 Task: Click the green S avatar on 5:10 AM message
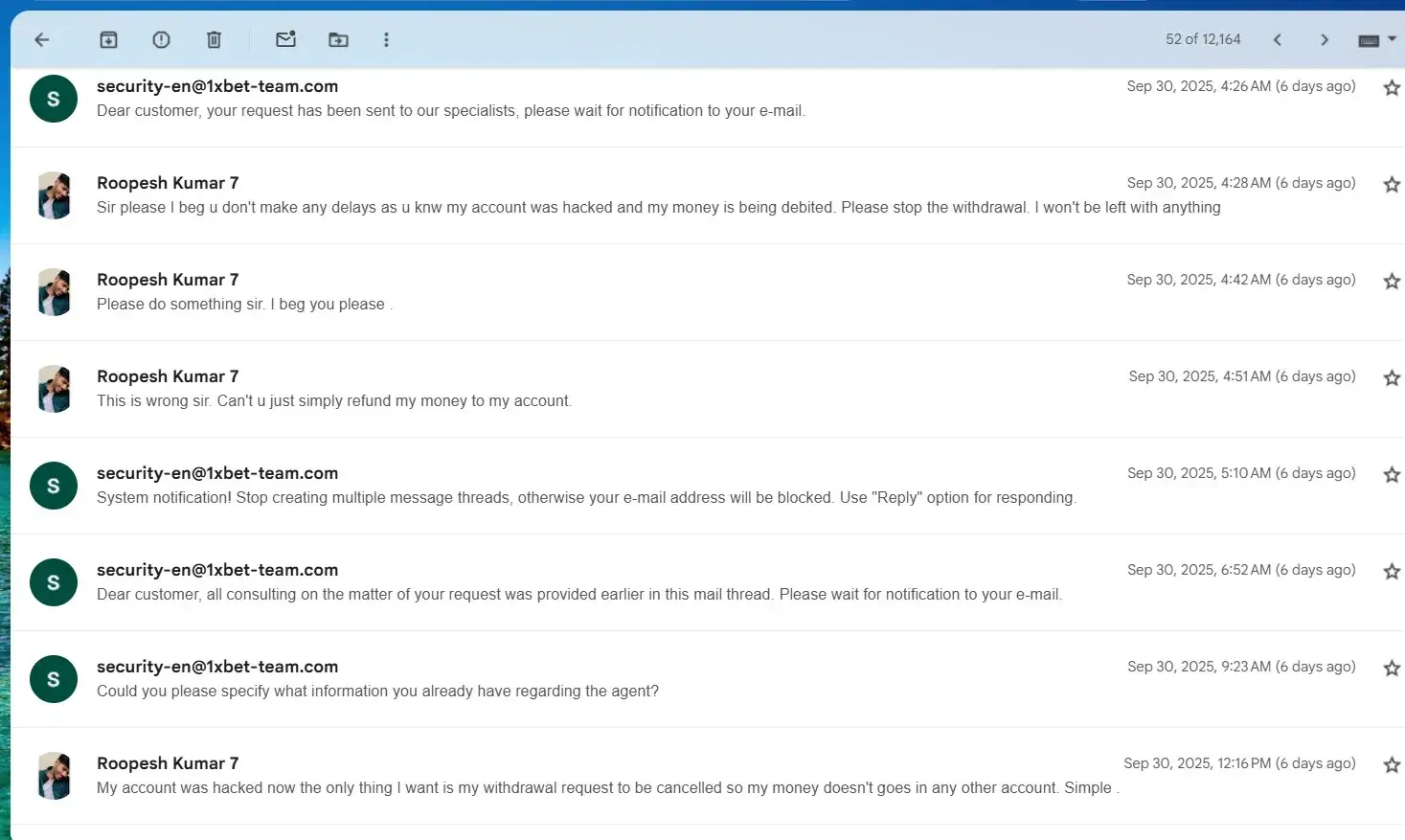click(54, 486)
